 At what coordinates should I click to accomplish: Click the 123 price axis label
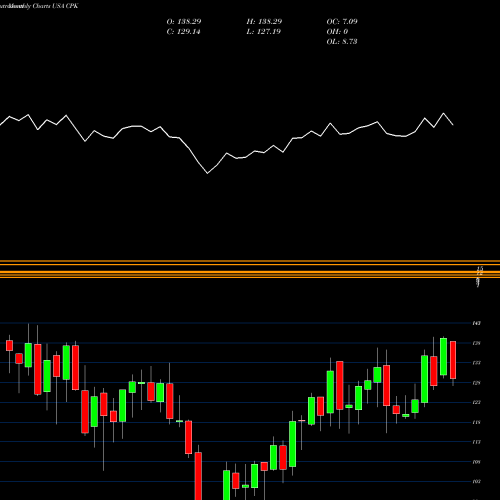[476, 402]
